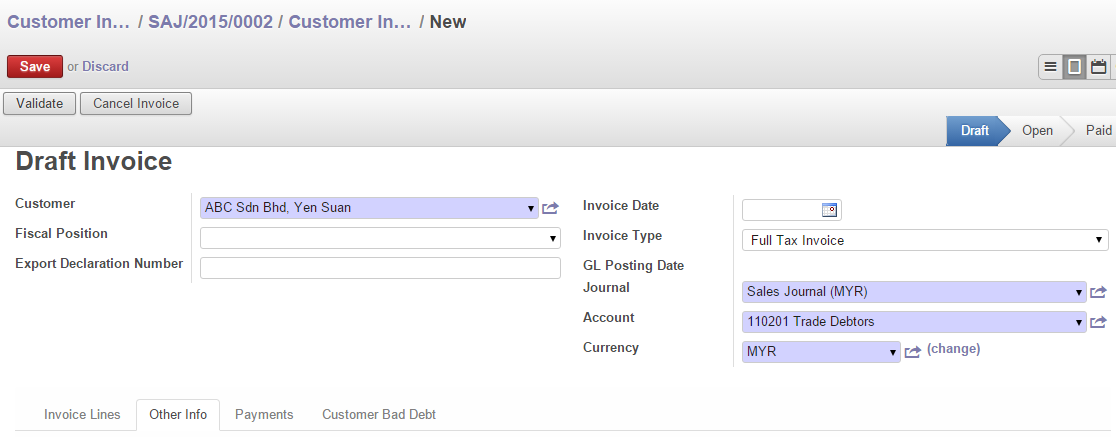
Task: Expand the Customer dropdown
Action: pos(531,209)
